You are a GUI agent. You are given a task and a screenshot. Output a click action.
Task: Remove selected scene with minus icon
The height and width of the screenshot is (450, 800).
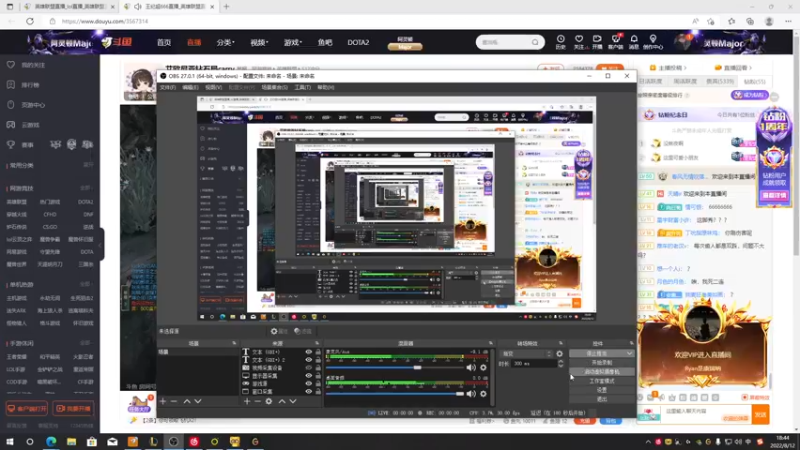(x=174, y=402)
